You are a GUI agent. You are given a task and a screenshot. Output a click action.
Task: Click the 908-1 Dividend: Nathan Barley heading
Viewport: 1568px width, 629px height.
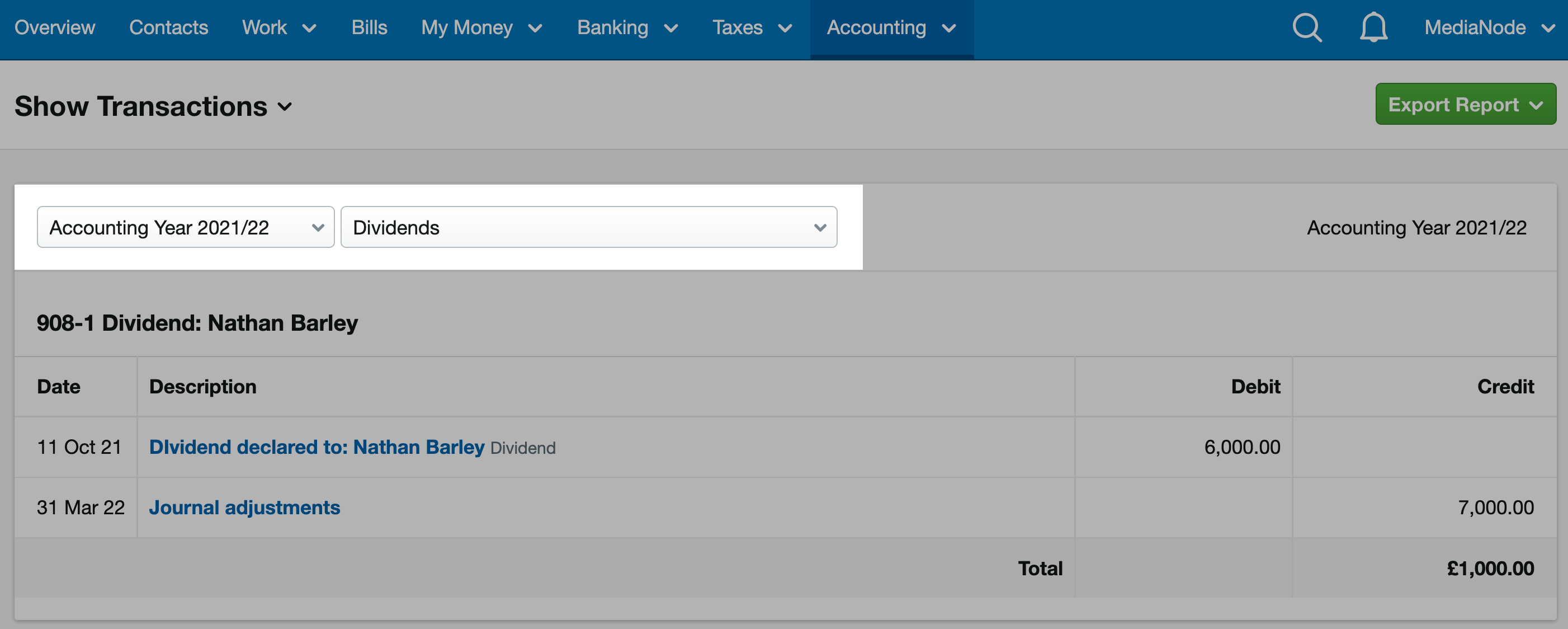point(197,323)
